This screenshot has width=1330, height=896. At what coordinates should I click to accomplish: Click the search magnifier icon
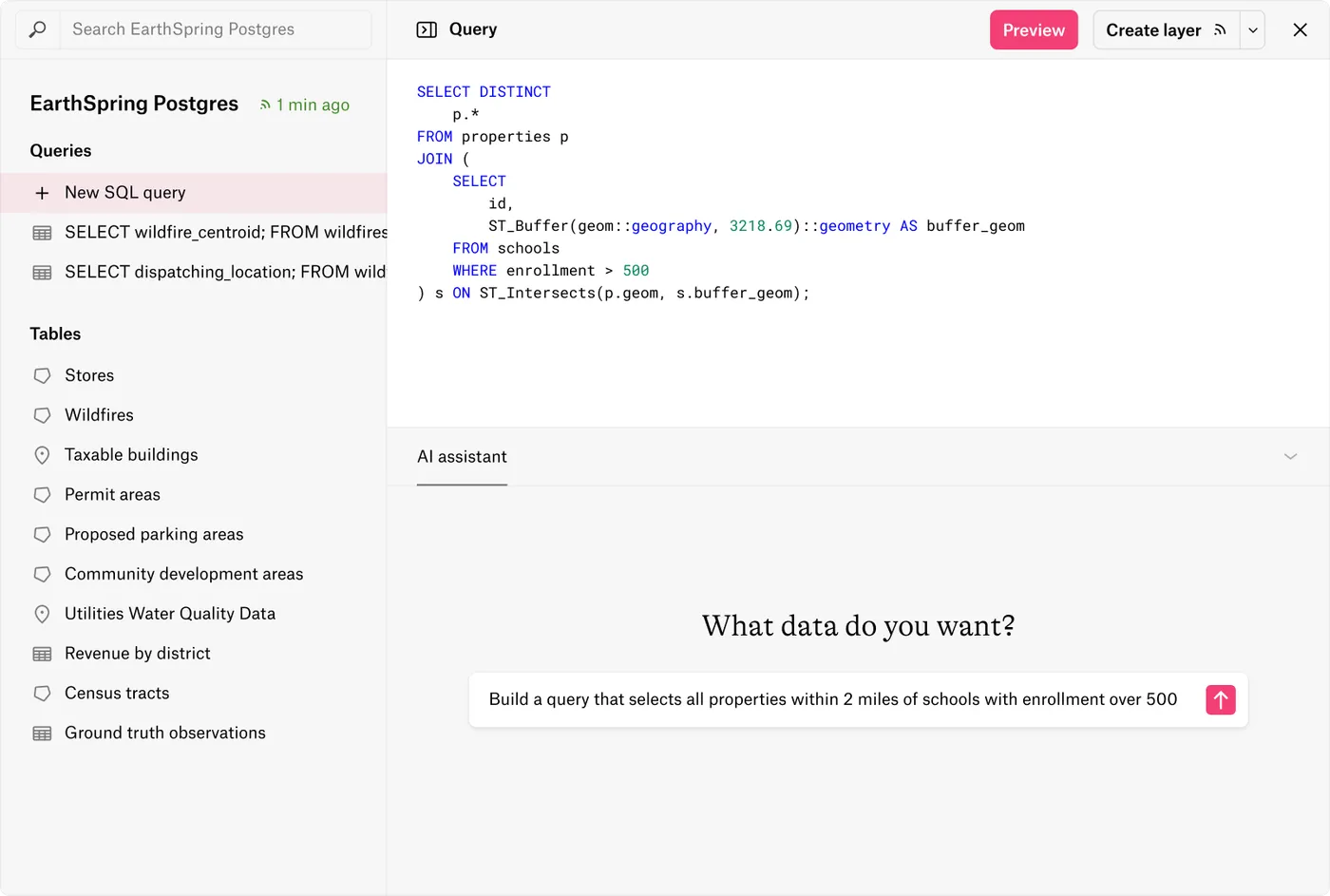coord(38,29)
